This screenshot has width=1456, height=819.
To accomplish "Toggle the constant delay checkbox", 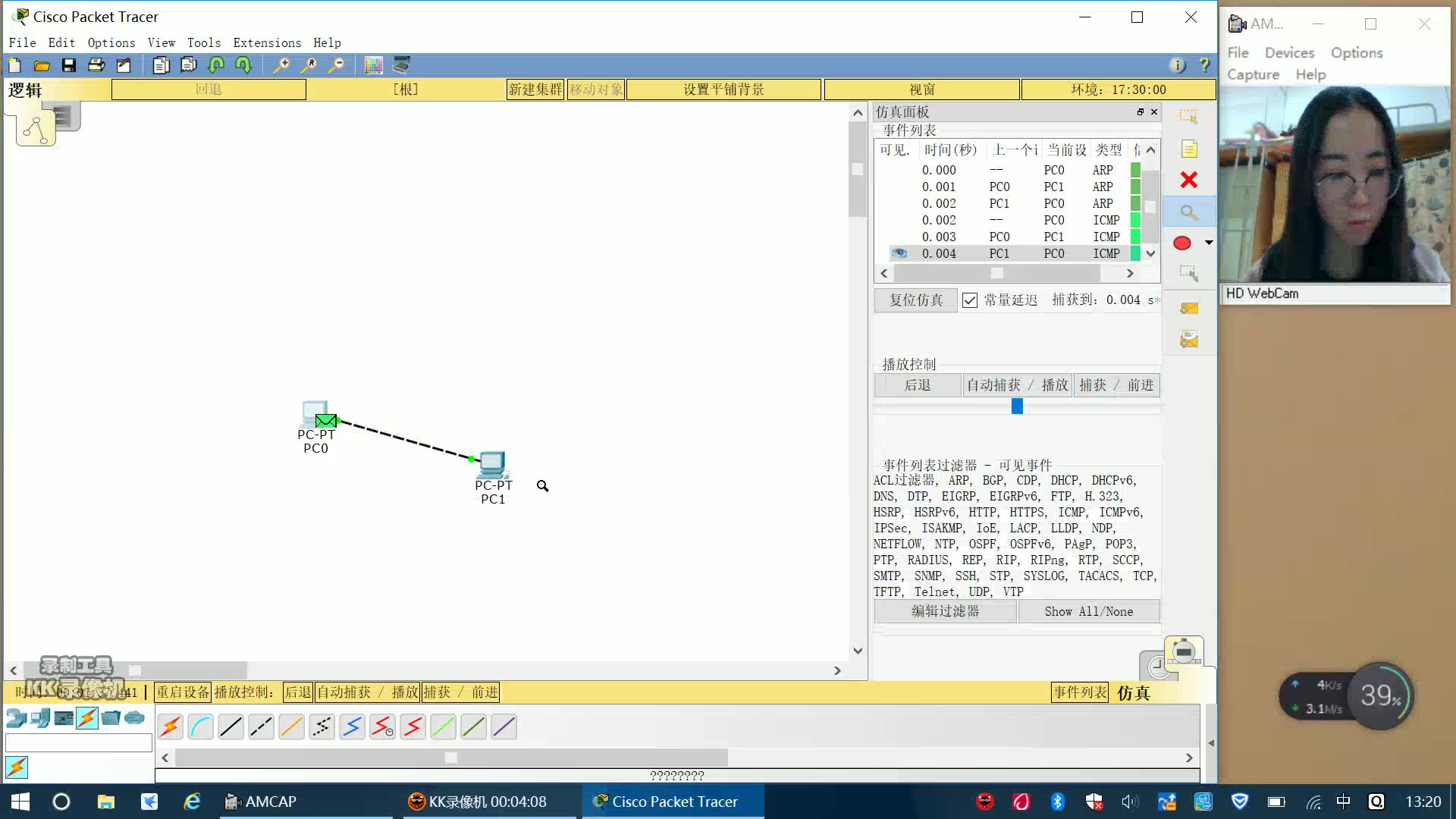I will 969,300.
